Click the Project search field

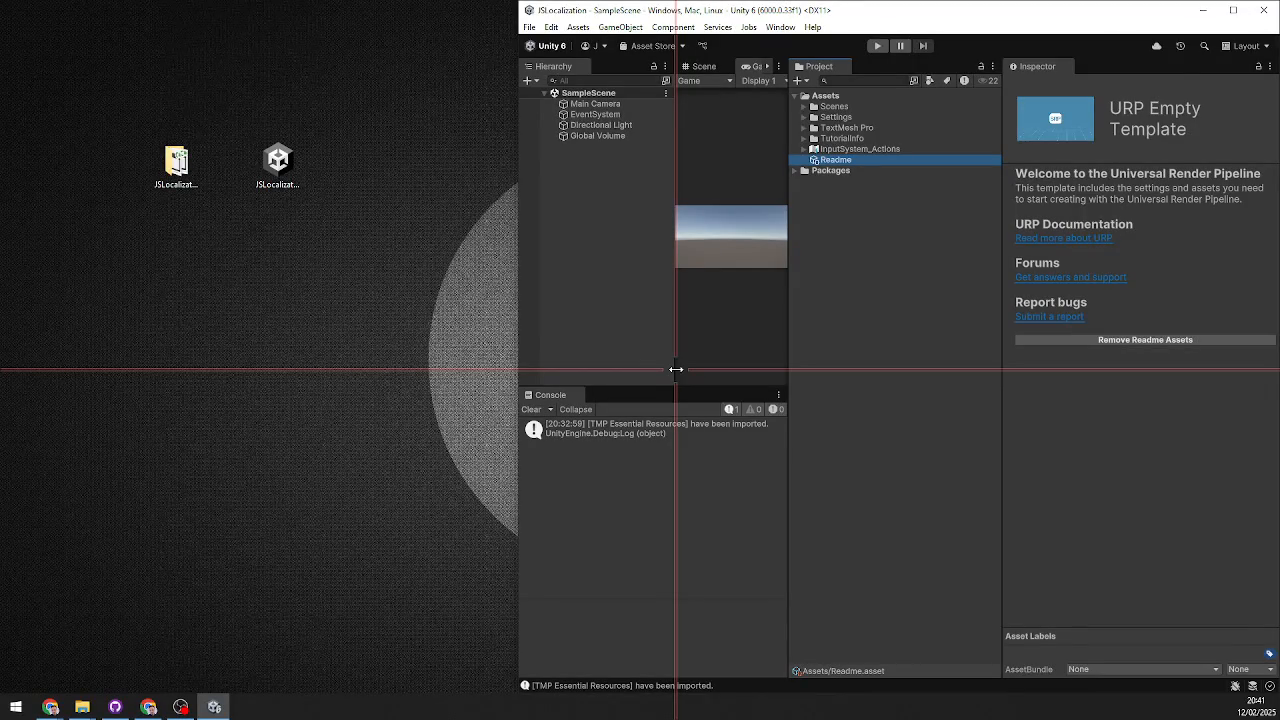862,81
